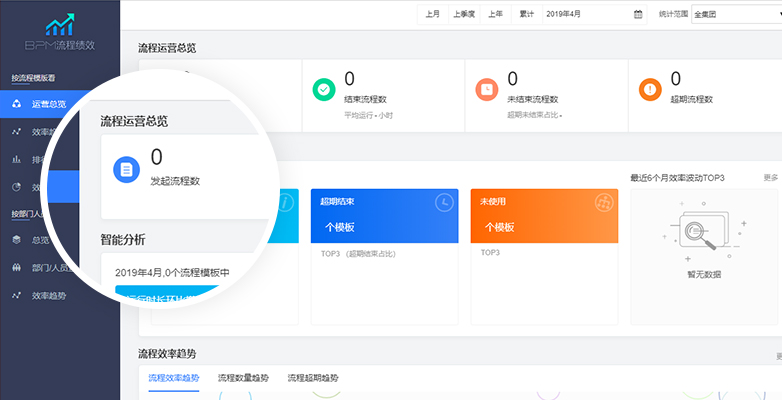Select the 上季度 time range option
The image size is (782, 400).
point(463,14)
